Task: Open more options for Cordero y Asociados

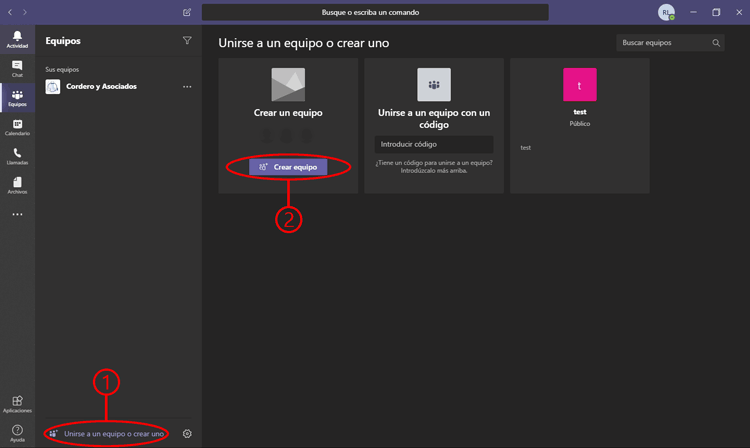Action: point(187,87)
